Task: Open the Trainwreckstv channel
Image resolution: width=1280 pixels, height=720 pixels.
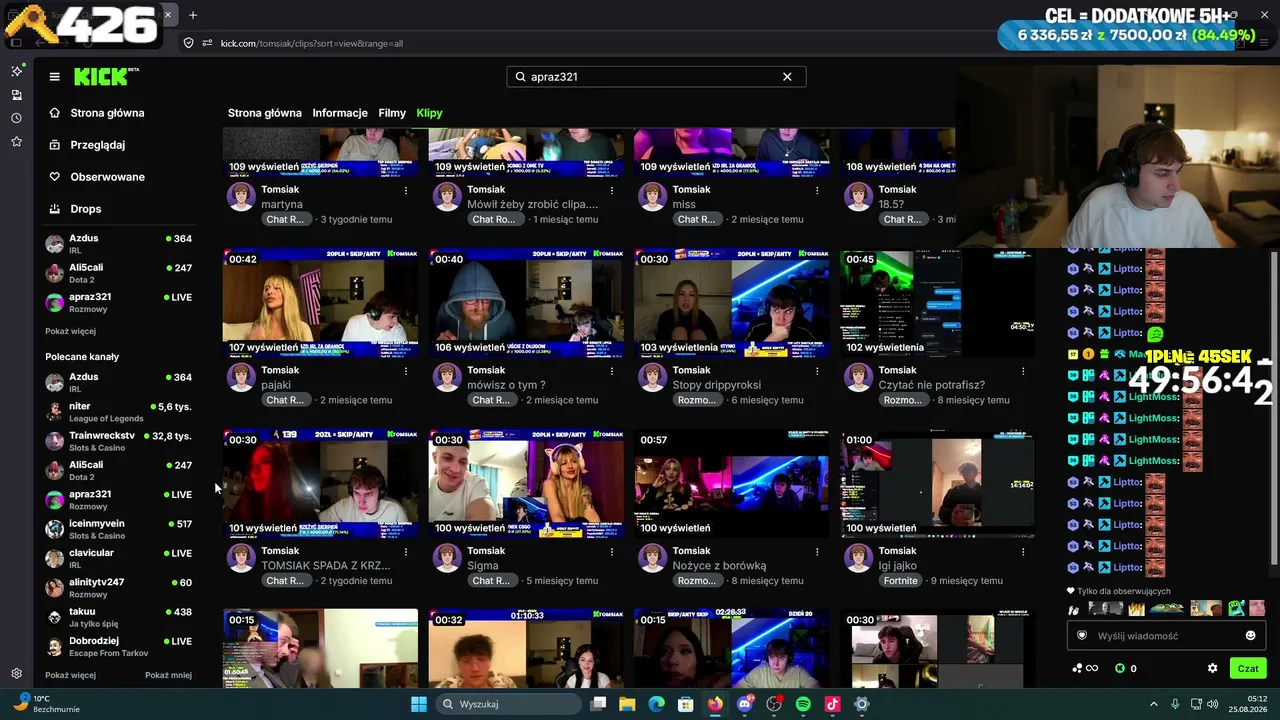Action: pos(118,441)
